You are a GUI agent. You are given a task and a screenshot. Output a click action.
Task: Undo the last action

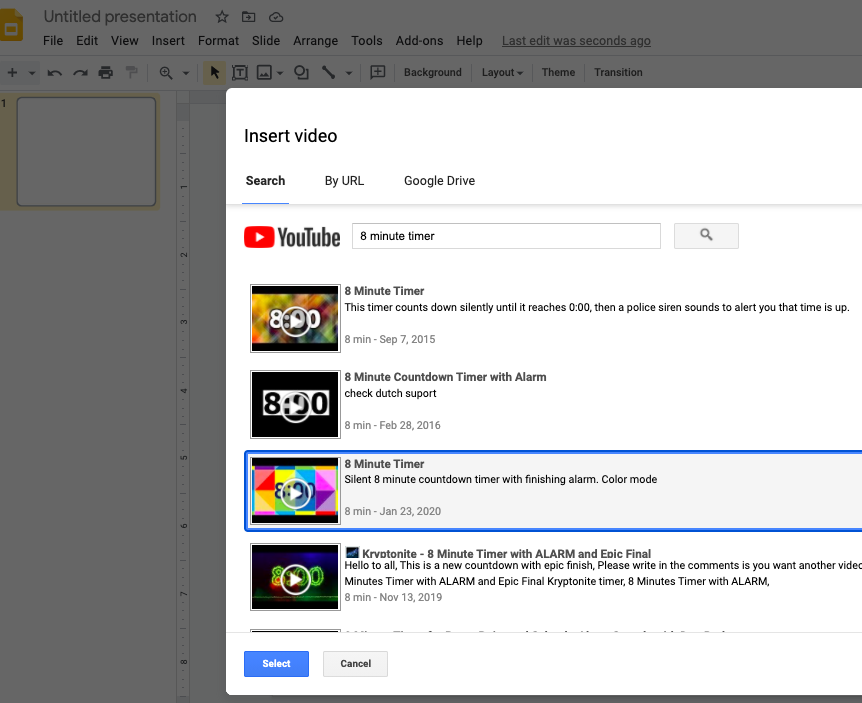[54, 73]
